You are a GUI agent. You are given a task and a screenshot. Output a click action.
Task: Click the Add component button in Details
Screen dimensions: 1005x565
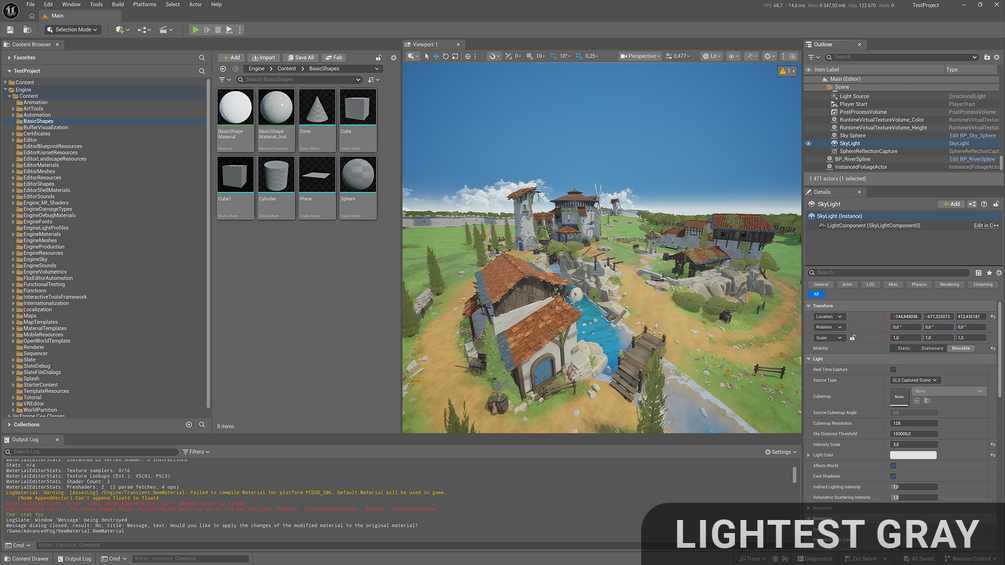(x=951, y=204)
